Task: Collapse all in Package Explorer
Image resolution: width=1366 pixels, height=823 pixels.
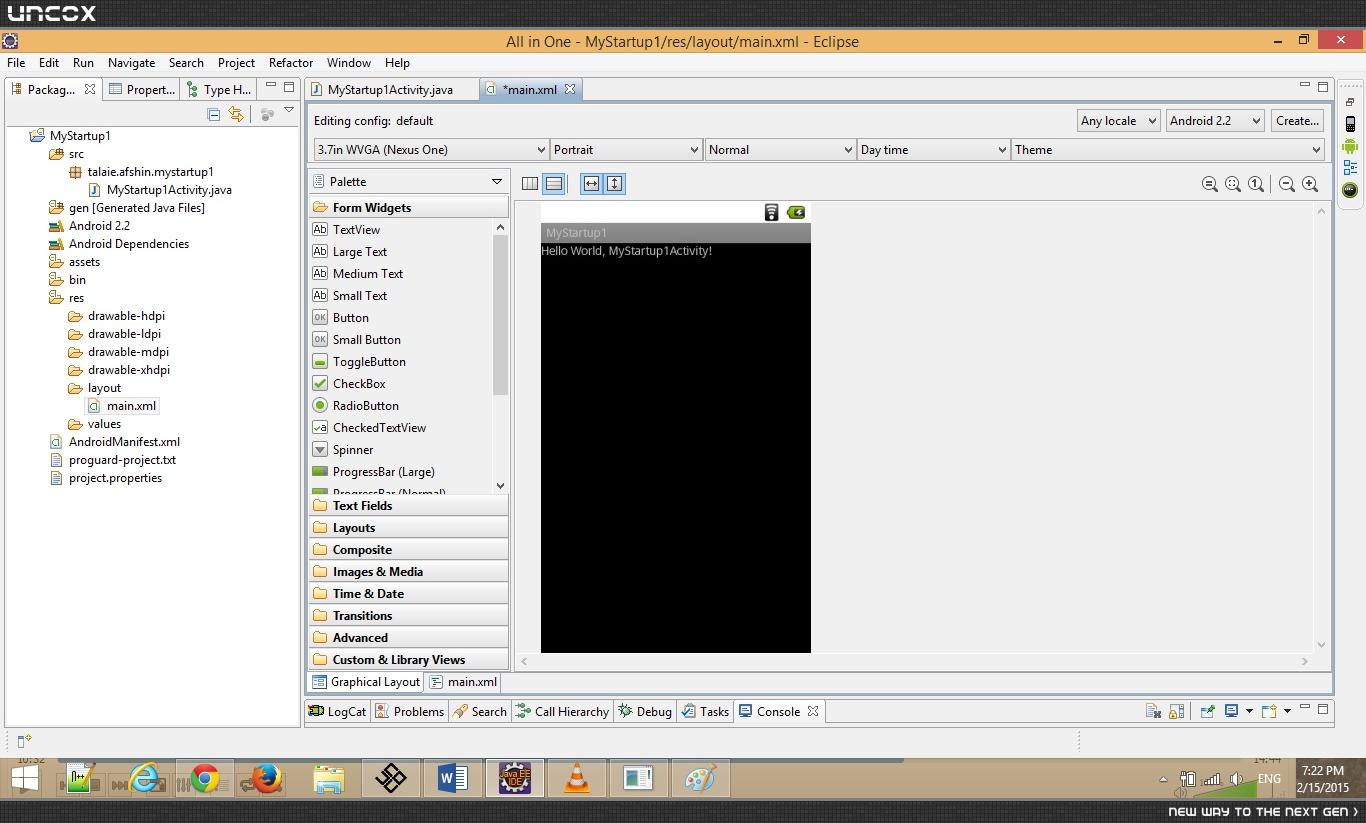Action: [x=214, y=115]
